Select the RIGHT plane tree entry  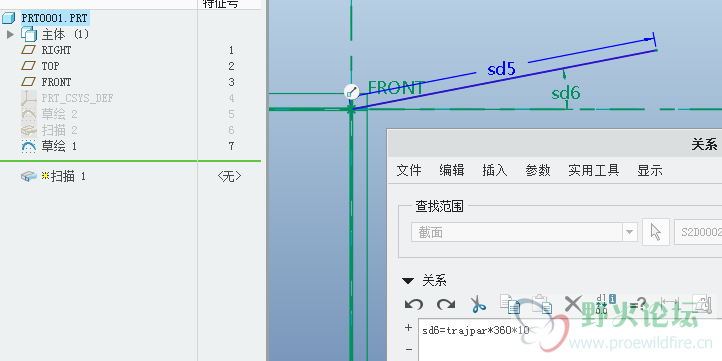[56, 50]
